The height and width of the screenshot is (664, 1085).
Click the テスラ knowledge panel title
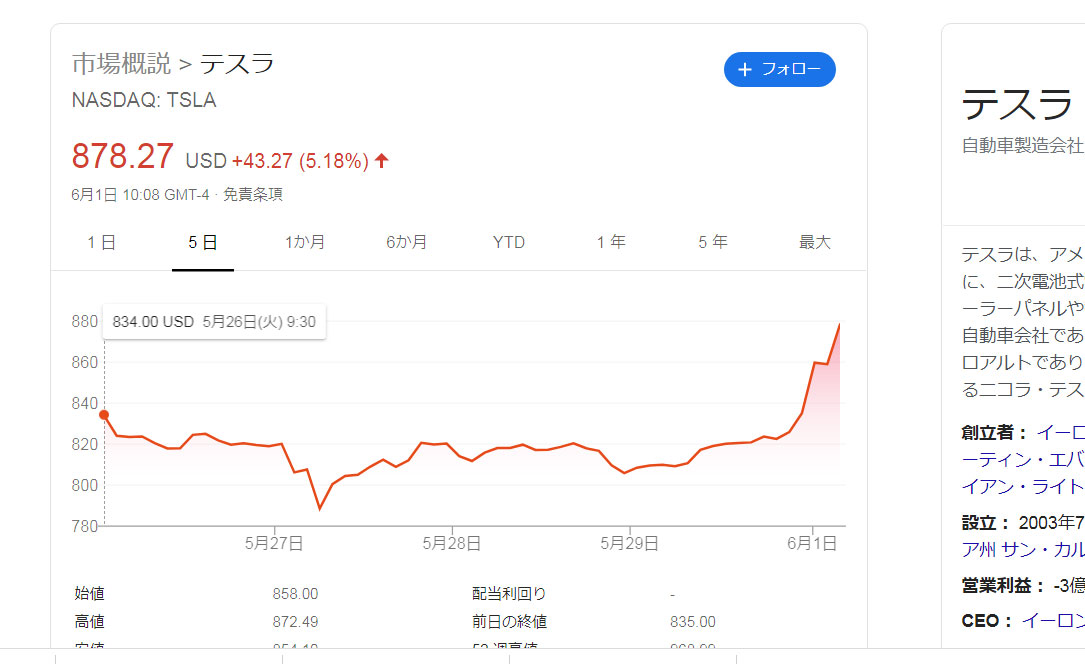[1017, 104]
